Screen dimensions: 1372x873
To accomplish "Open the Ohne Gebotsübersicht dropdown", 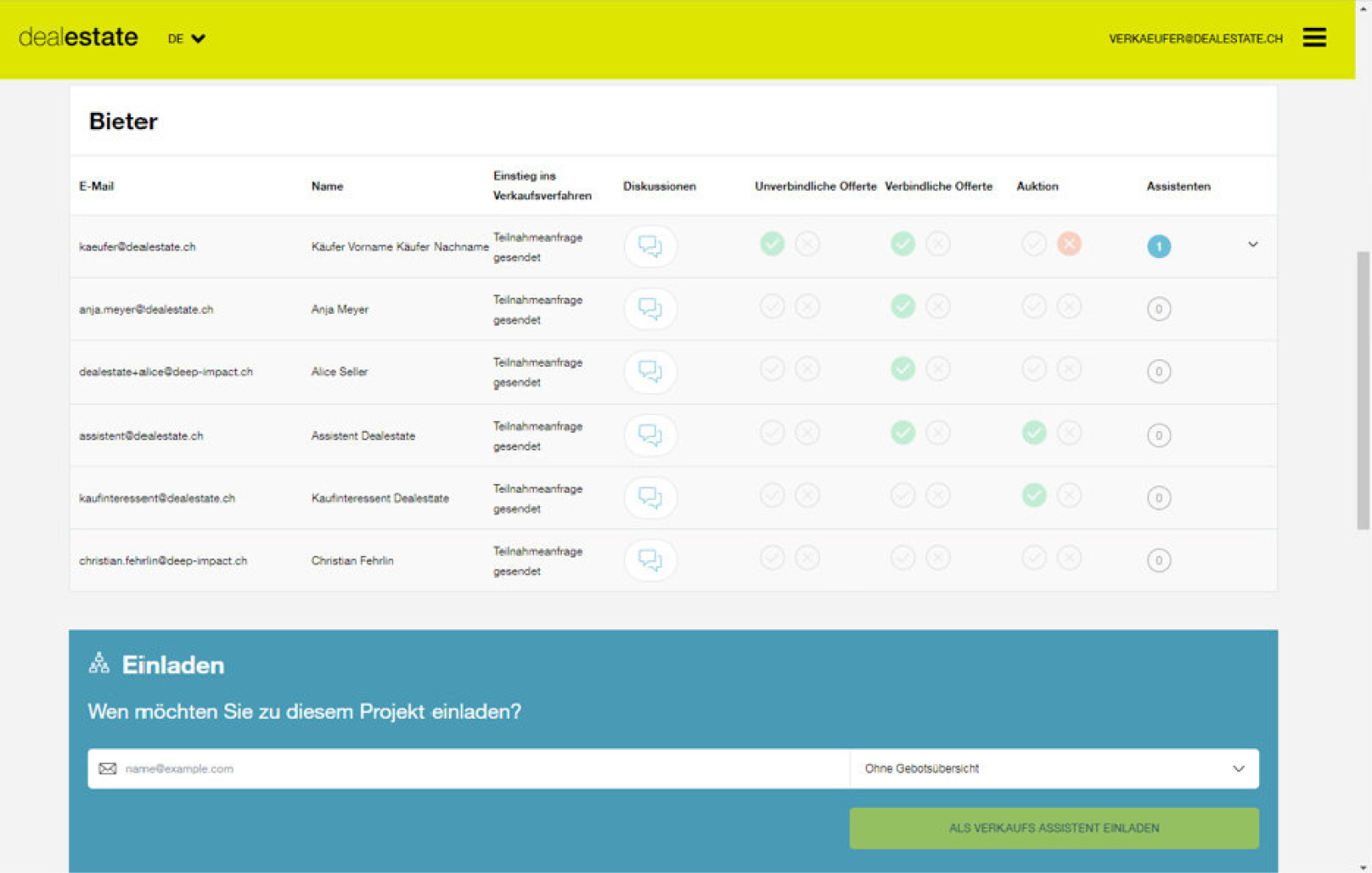I will pos(1054,768).
